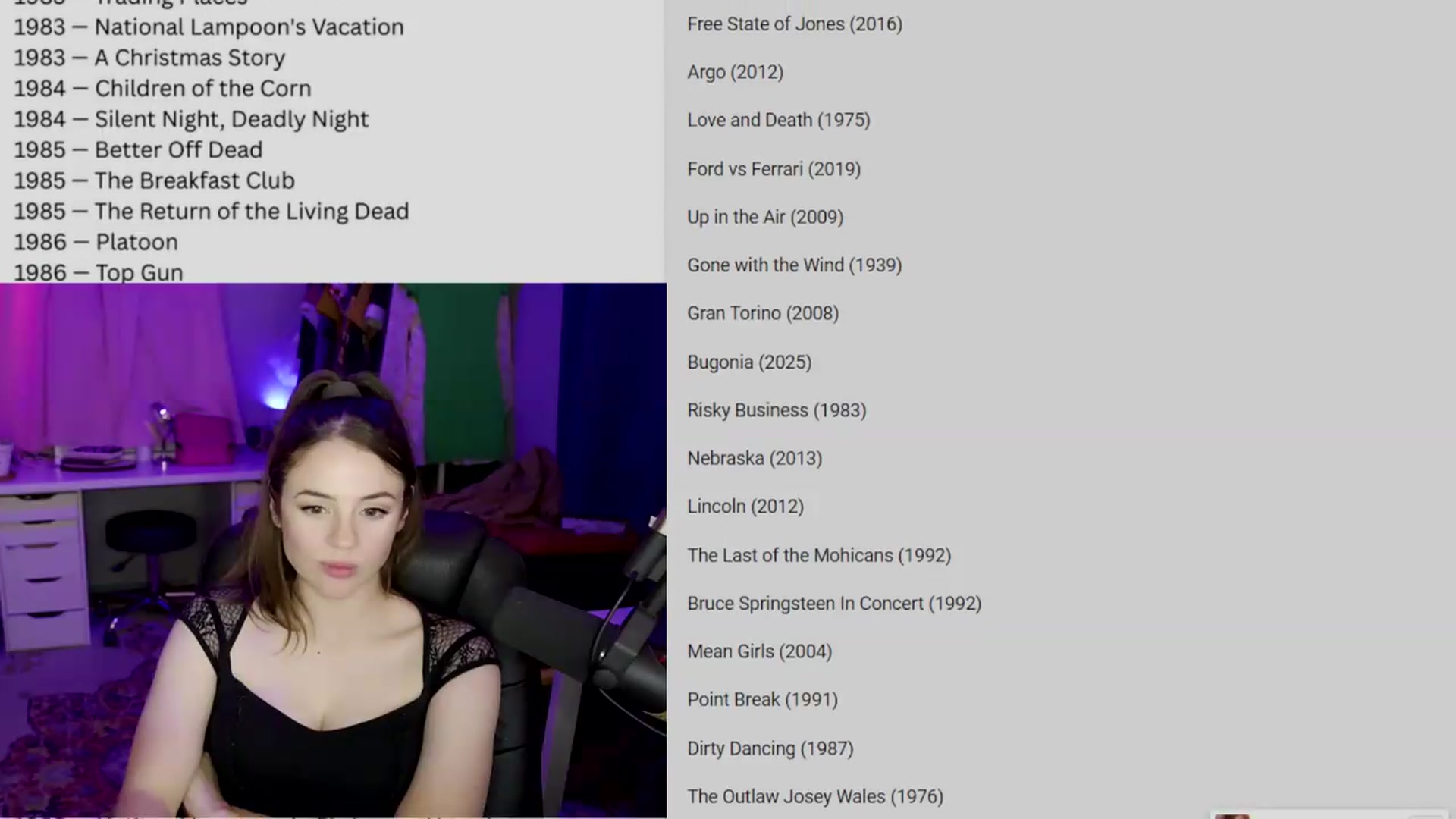Click 'Gran Torino (2008)' entry
1456x819 pixels.
763,313
